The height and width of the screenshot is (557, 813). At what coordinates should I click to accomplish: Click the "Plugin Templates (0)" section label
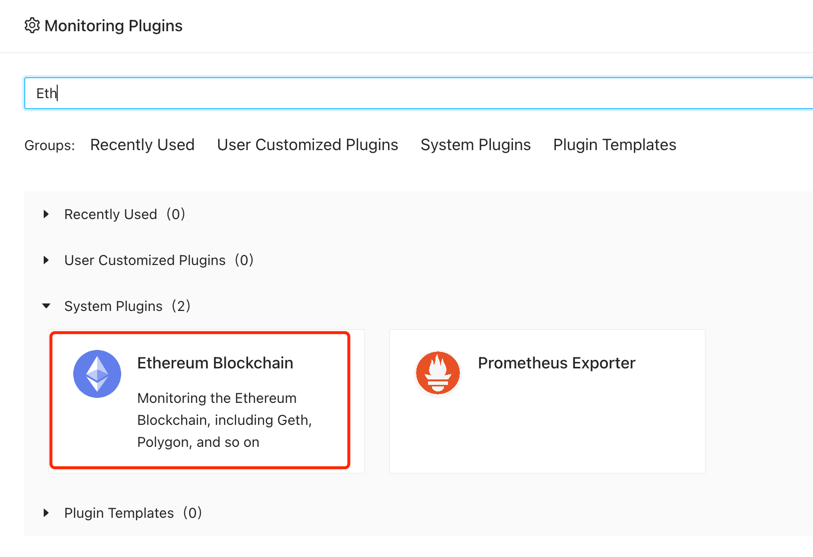(132, 513)
